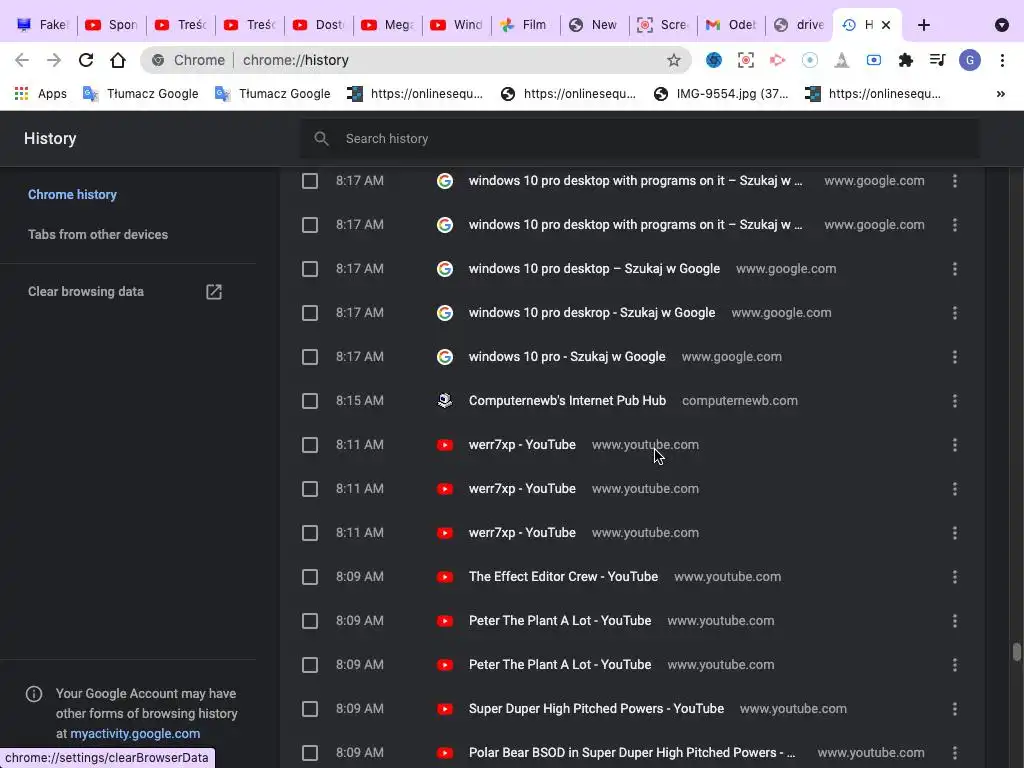The image size is (1024, 768).
Task: Switch to the Wind YouTube tab
Action: click(456, 25)
